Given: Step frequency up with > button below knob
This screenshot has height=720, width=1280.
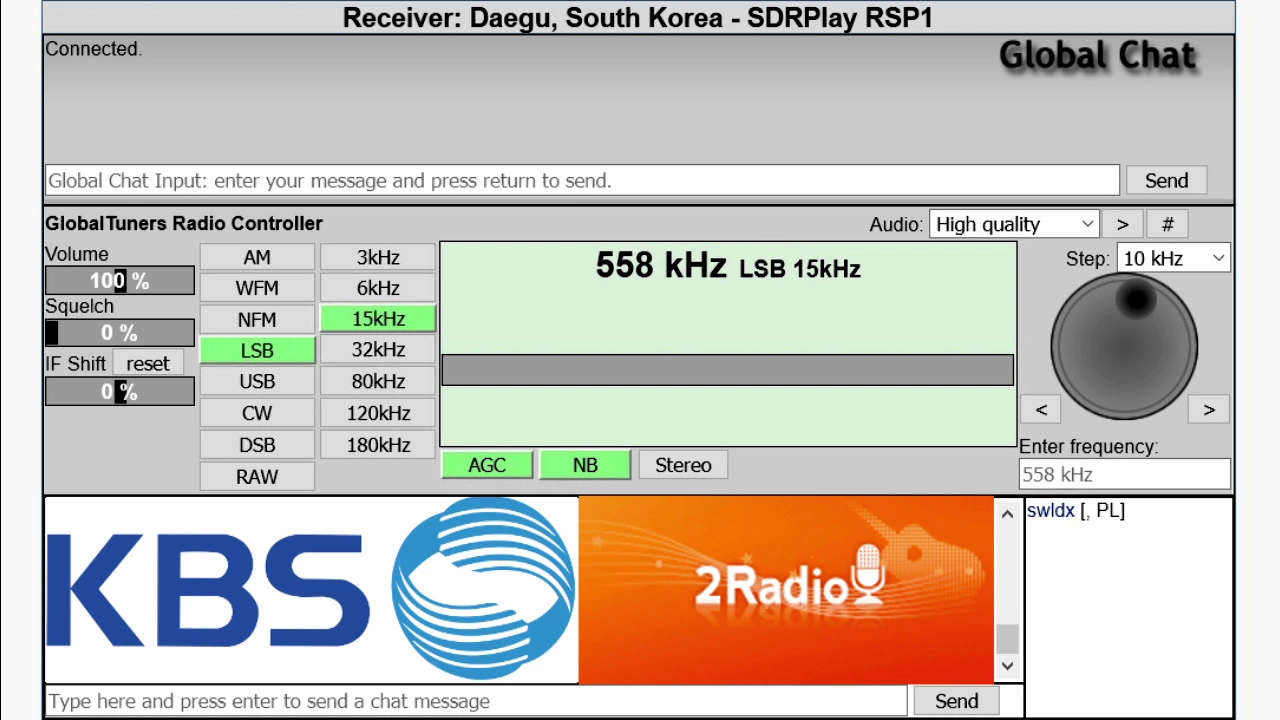Looking at the screenshot, I should point(1209,410).
